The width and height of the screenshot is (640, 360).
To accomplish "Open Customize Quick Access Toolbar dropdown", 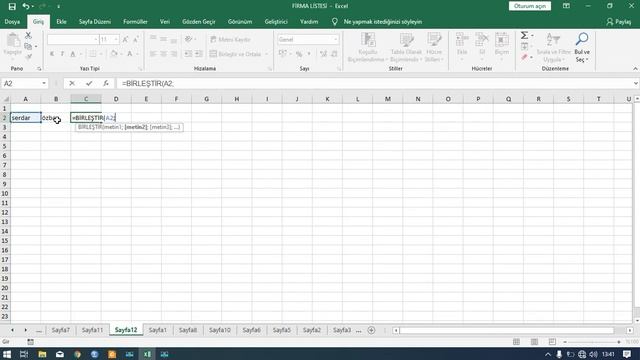I will click(x=58, y=6).
